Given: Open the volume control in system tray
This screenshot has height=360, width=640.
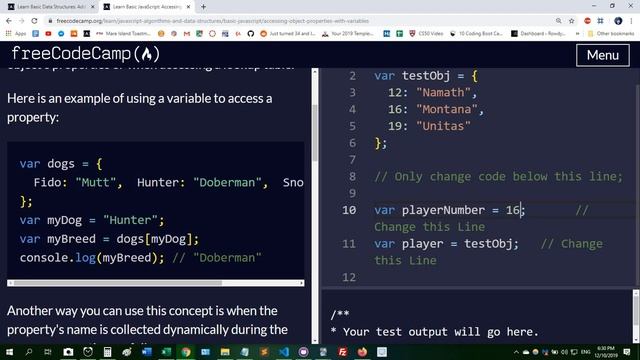Looking at the screenshot, I should [x=564, y=352].
